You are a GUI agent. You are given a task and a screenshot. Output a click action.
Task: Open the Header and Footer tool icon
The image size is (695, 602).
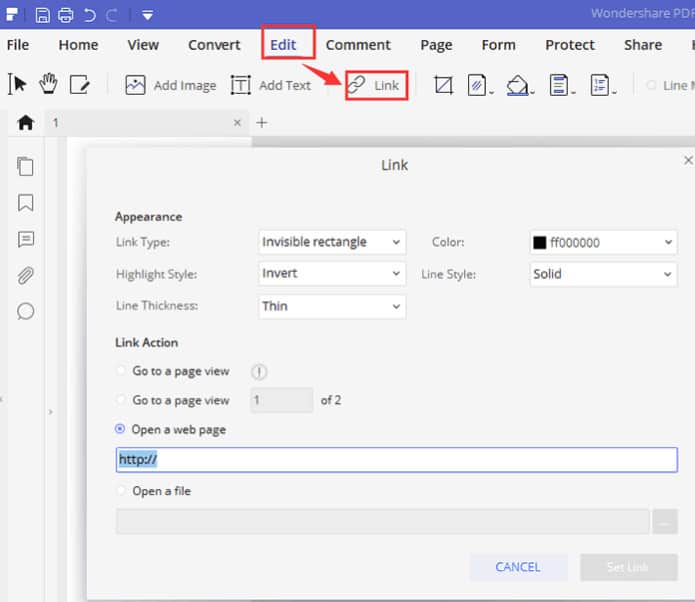pos(561,85)
